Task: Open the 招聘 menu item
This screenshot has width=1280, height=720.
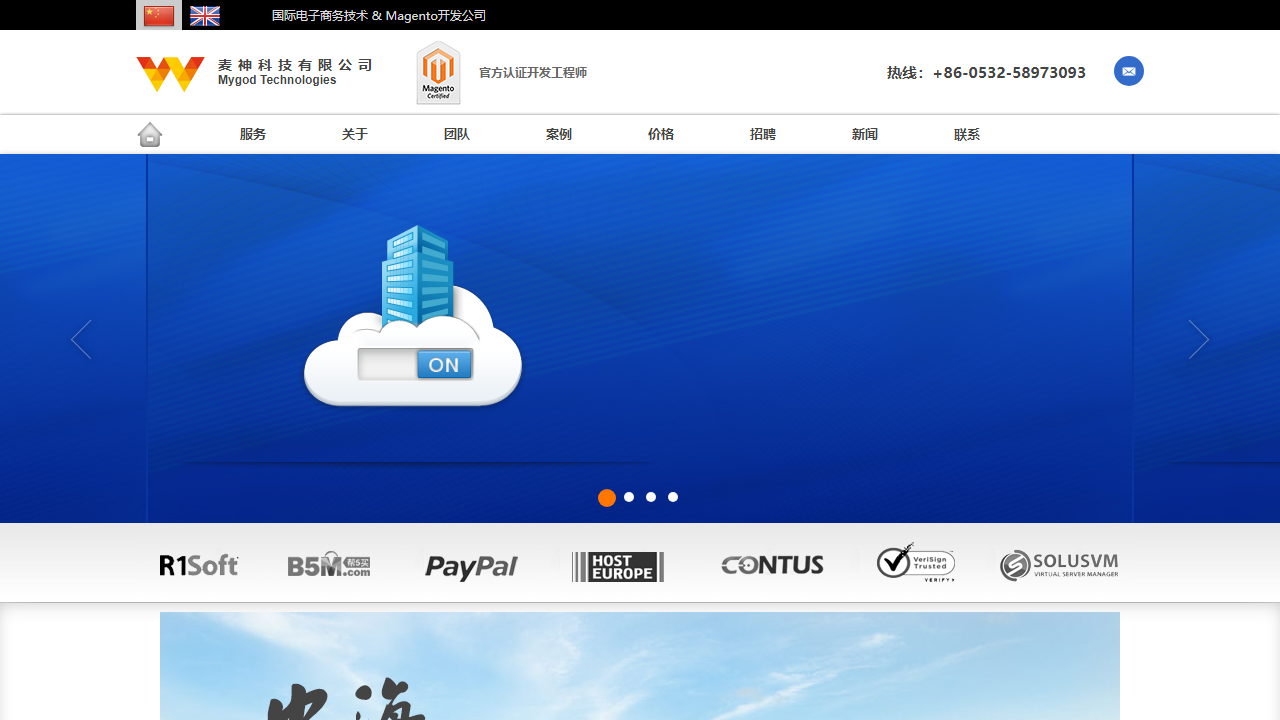Action: pyautogui.click(x=763, y=134)
